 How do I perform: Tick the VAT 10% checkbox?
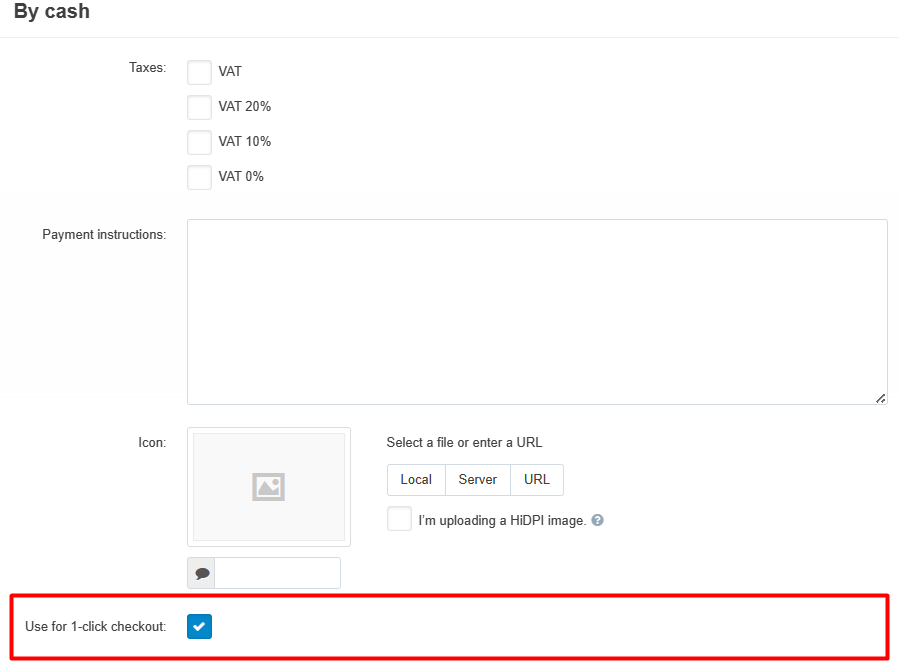(x=199, y=142)
